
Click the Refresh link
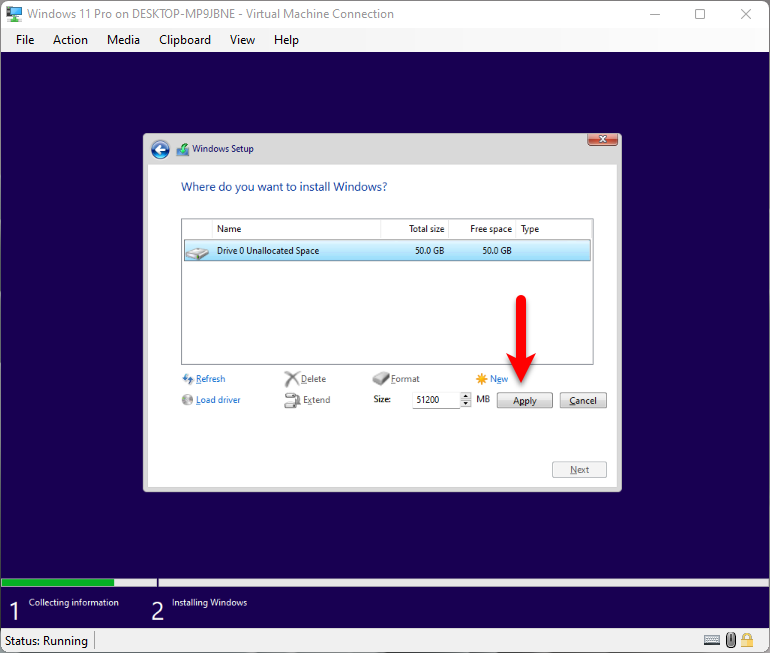pos(210,379)
